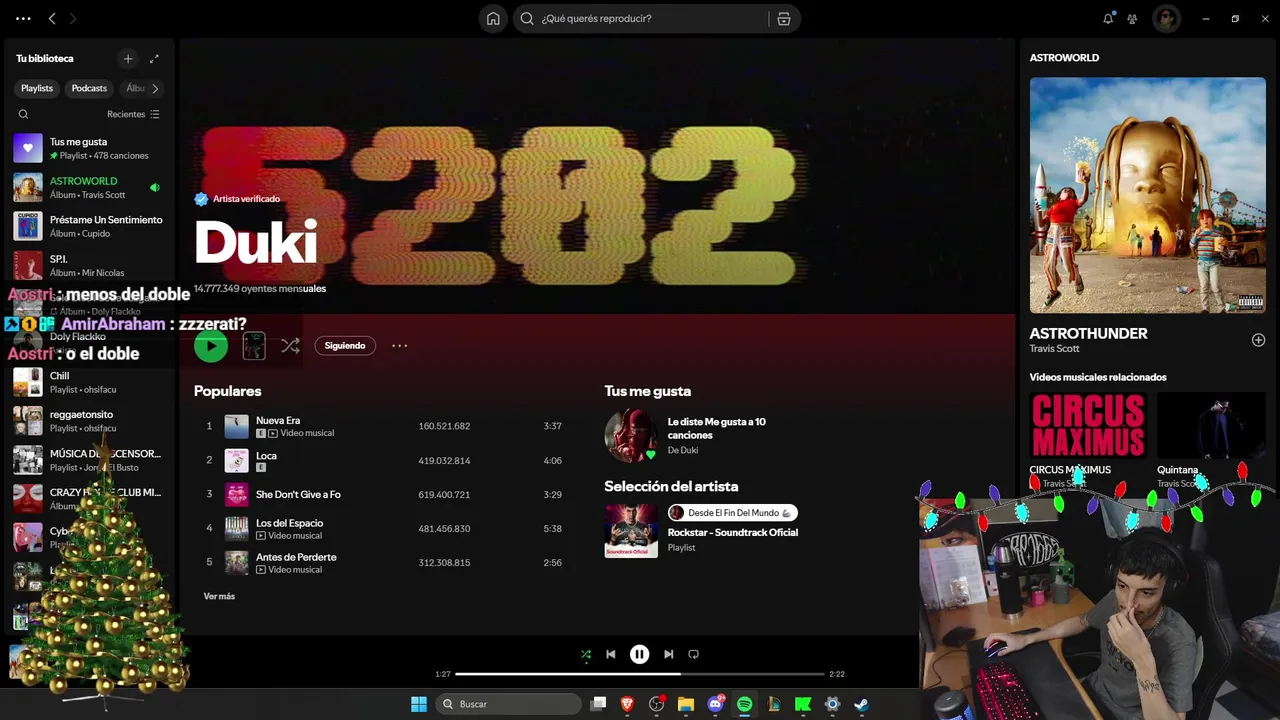Open ASTROWORLD album in library
The image size is (1280, 720).
pyautogui.click(x=88, y=187)
